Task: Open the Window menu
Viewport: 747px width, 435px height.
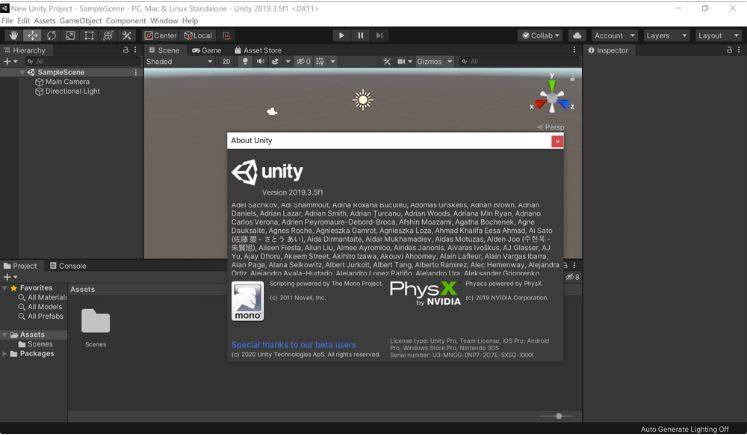Action: point(164,21)
